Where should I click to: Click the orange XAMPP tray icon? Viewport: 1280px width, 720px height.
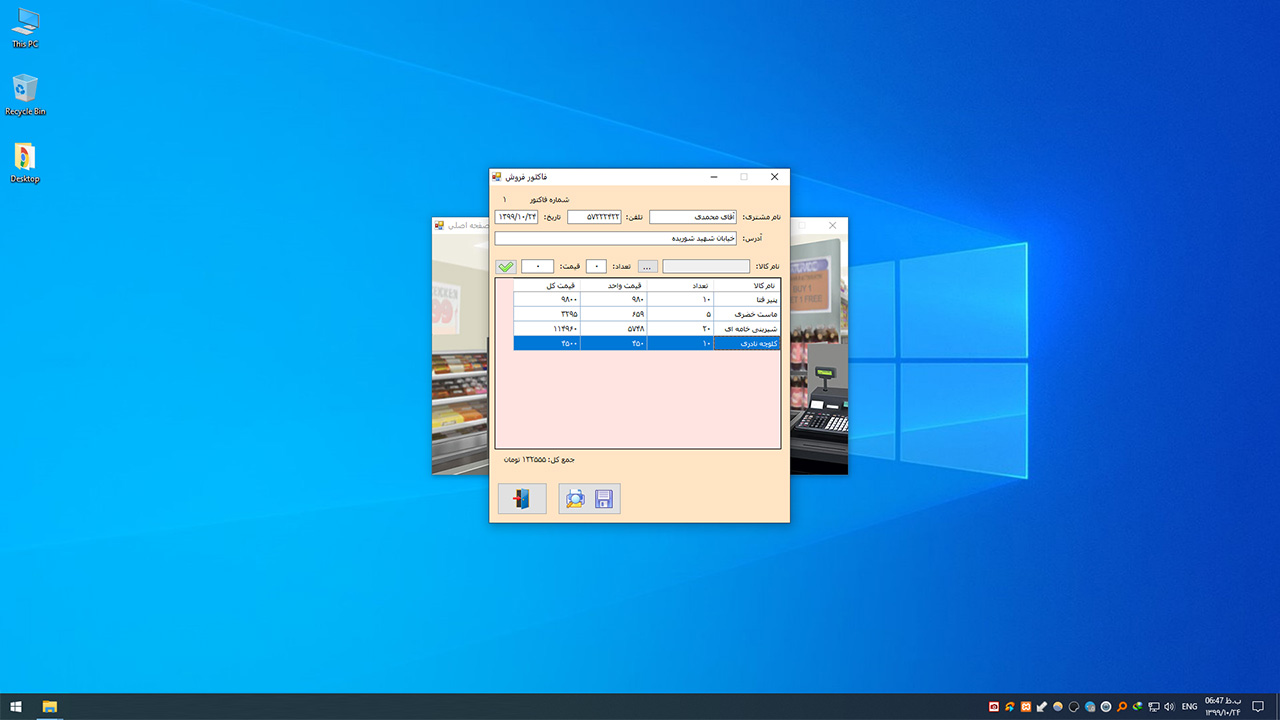(x=1026, y=707)
